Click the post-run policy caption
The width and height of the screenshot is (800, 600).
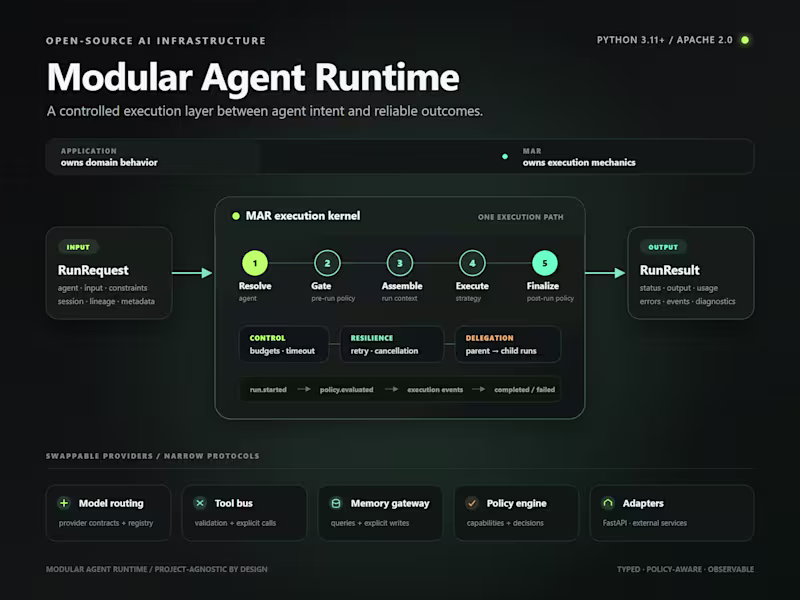[550, 298]
